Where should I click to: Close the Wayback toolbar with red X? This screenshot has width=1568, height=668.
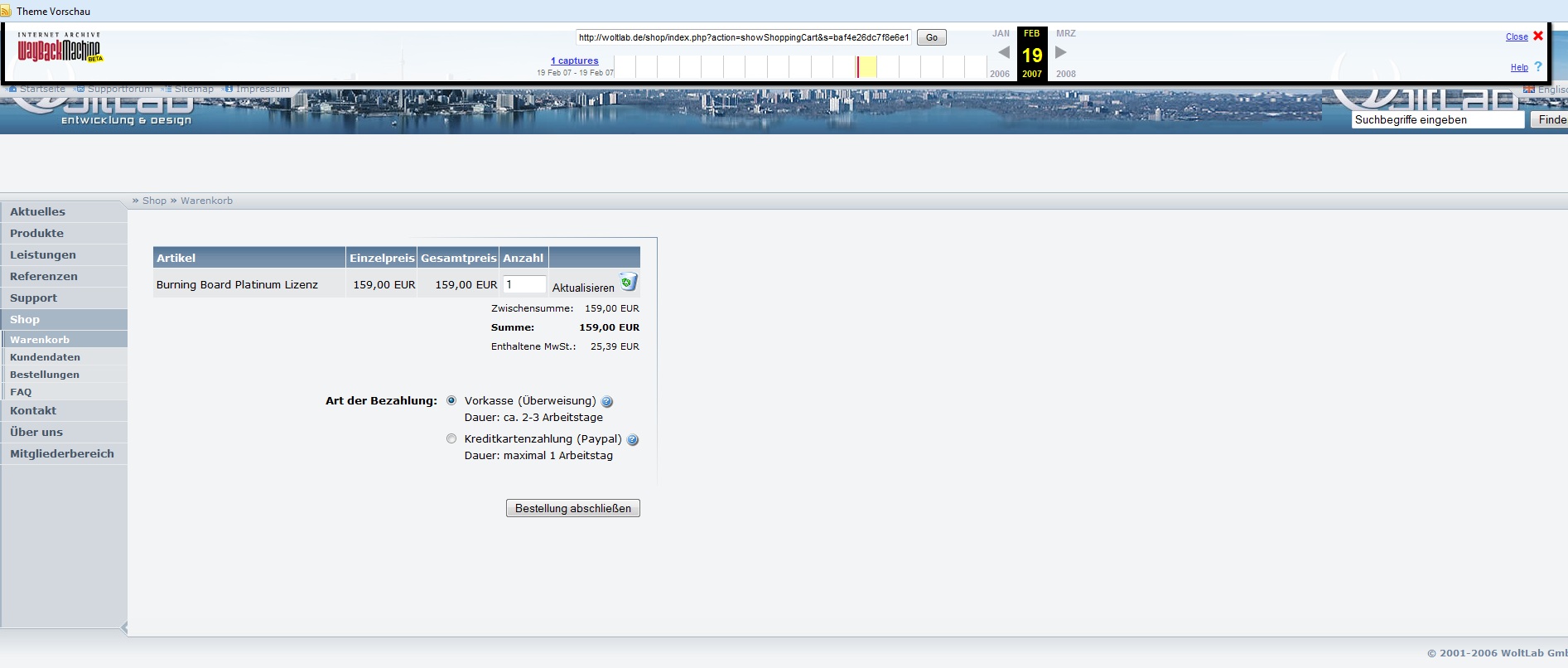[1537, 36]
